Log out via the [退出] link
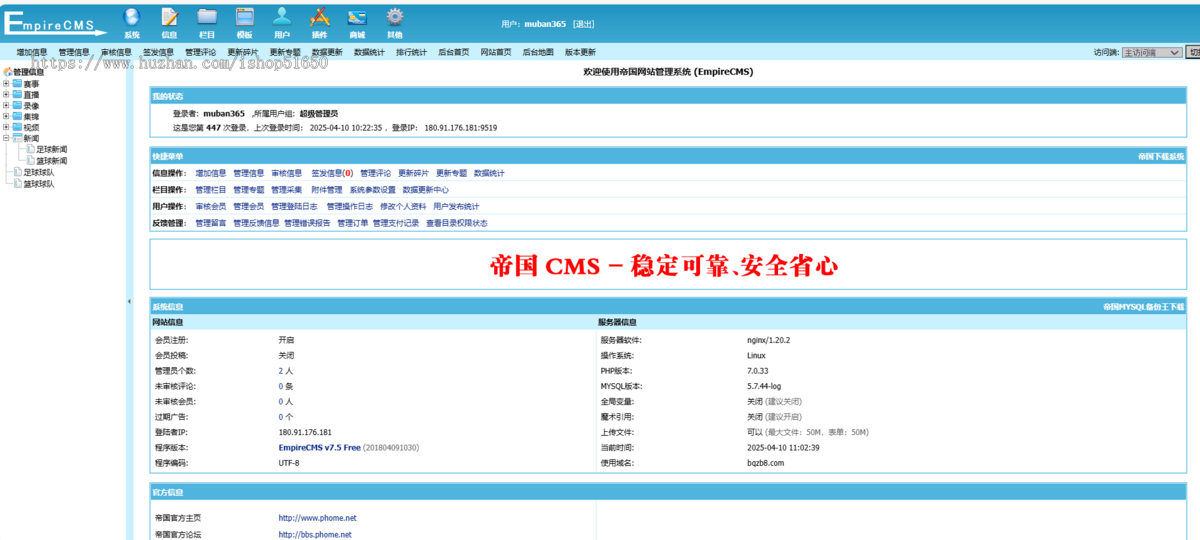This screenshot has height=540, width=1200. pyautogui.click(x=583, y=24)
